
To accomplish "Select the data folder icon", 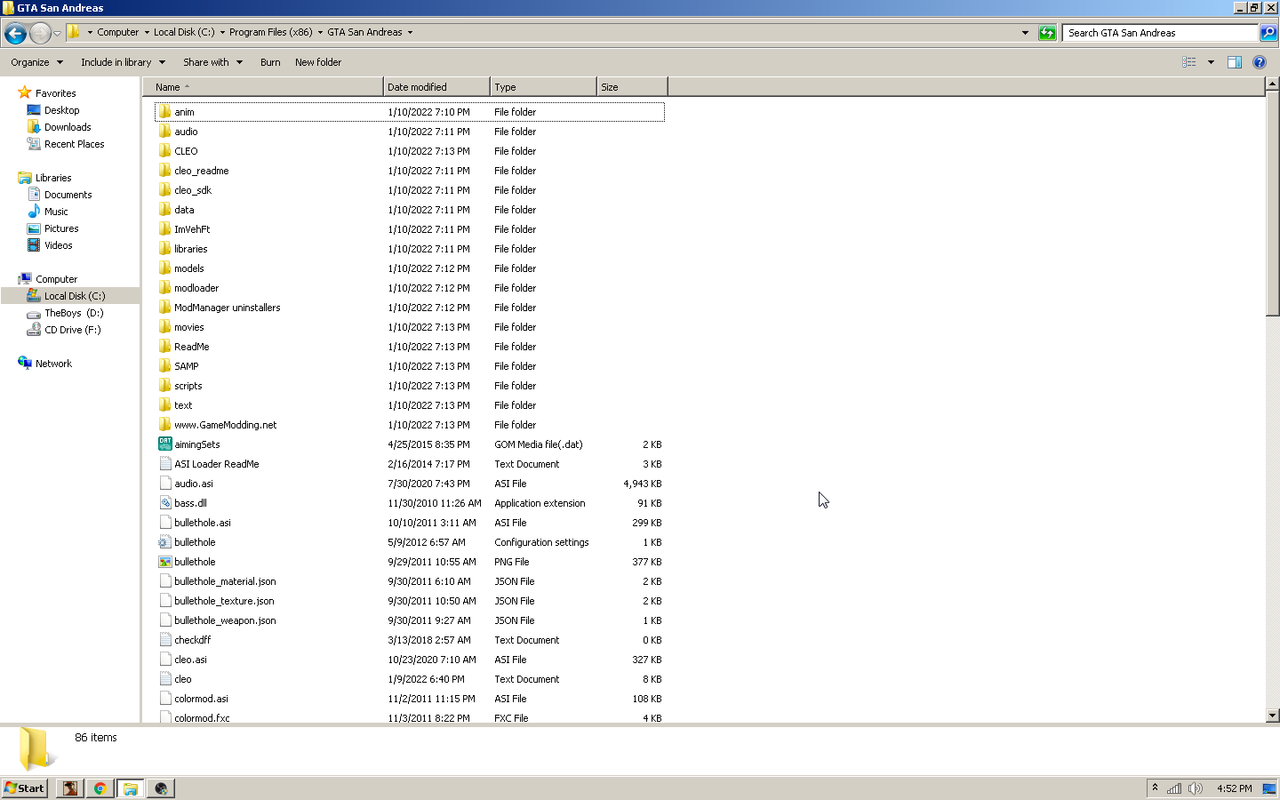I will coord(165,210).
